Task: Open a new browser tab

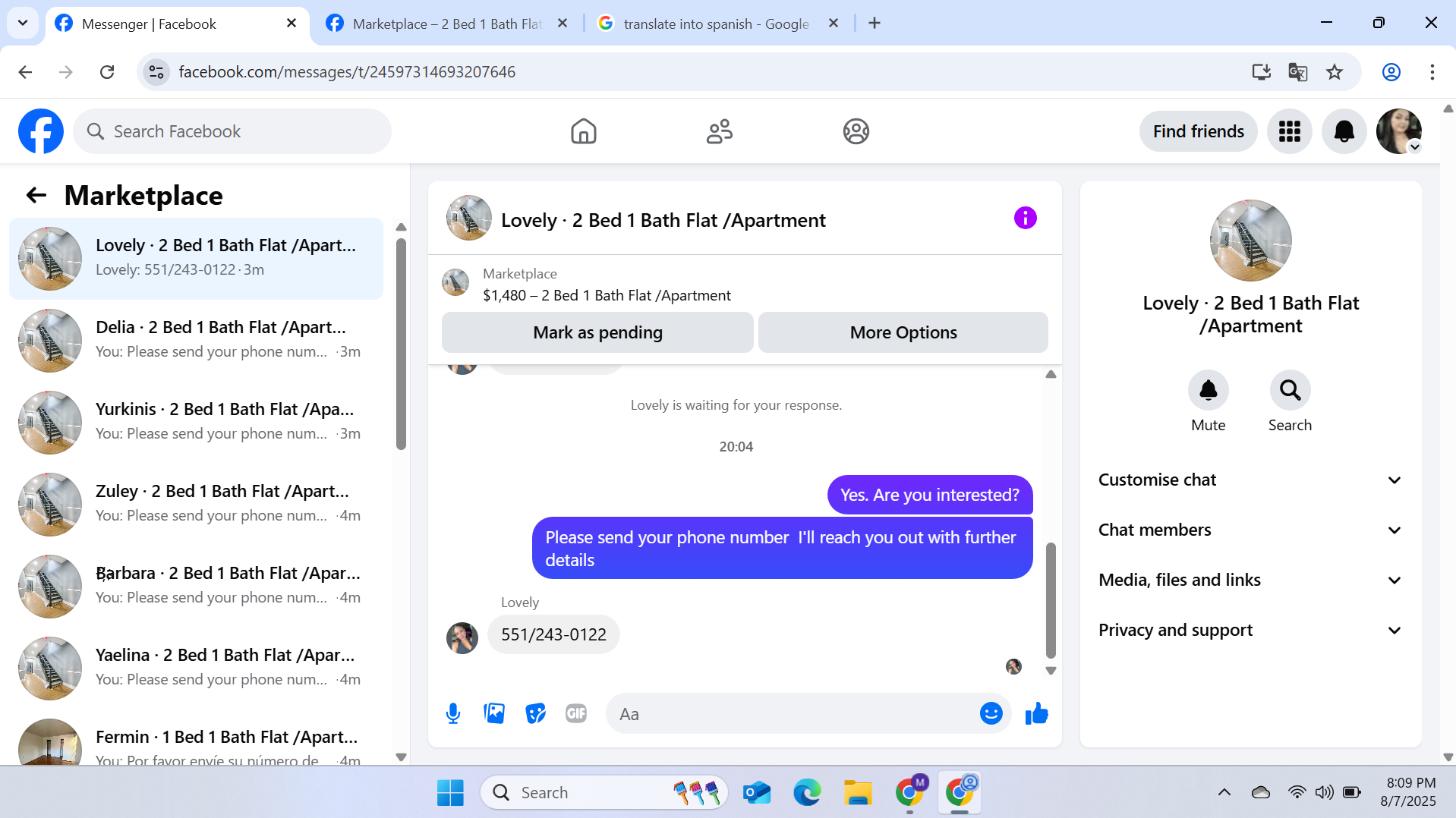Action: (875, 24)
